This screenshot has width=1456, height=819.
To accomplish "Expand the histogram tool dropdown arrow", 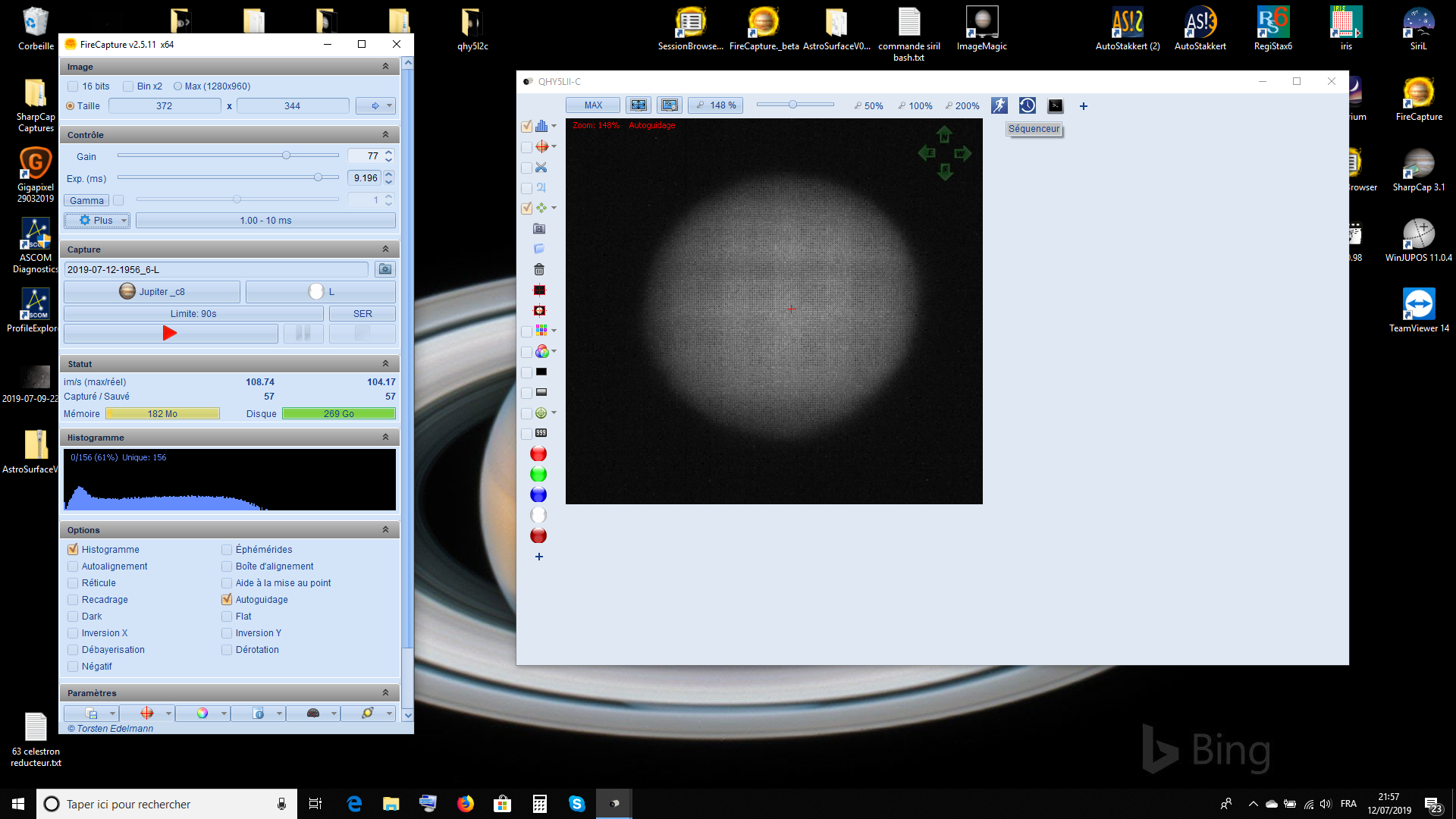I will coord(554,126).
